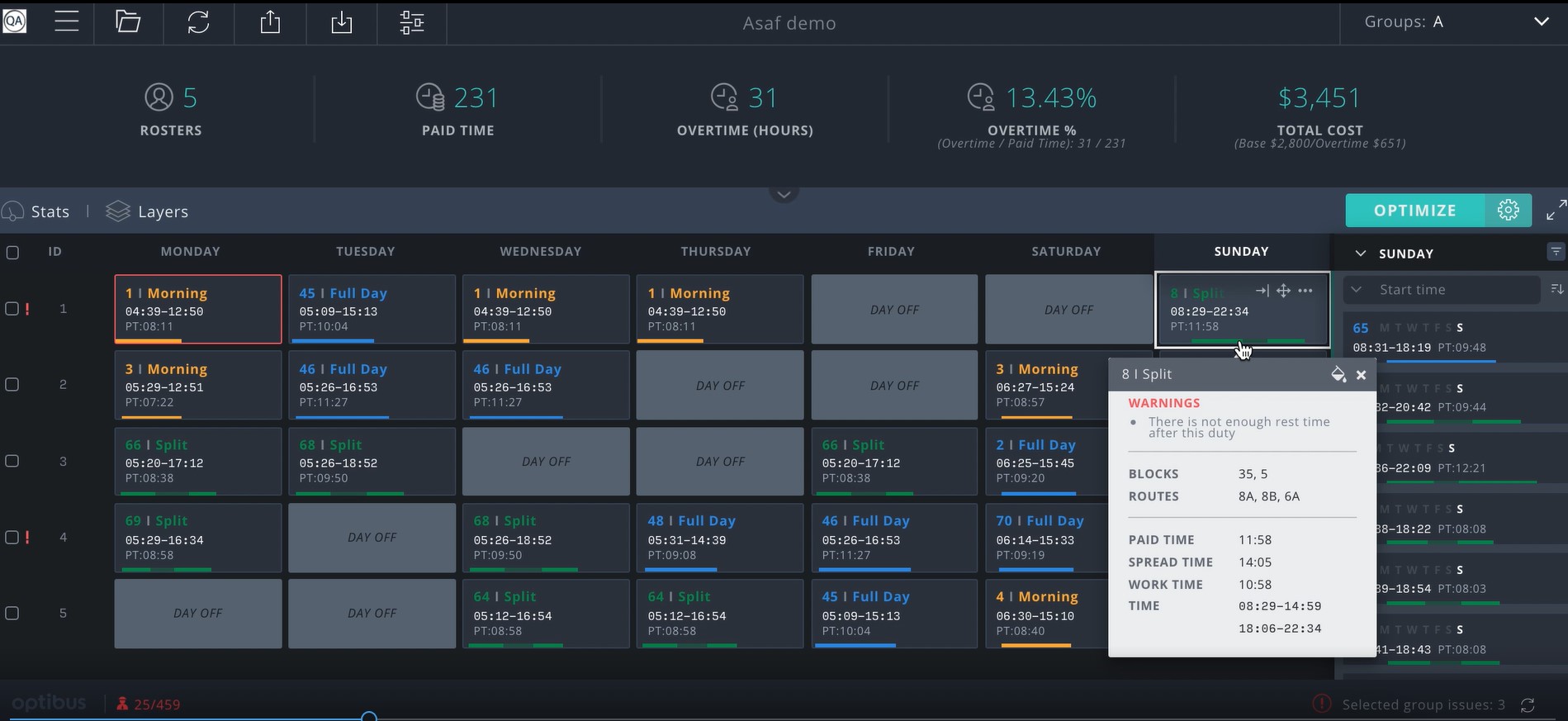Open the sliders settings icon
This screenshot has width=1568, height=721.
pos(412,22)
